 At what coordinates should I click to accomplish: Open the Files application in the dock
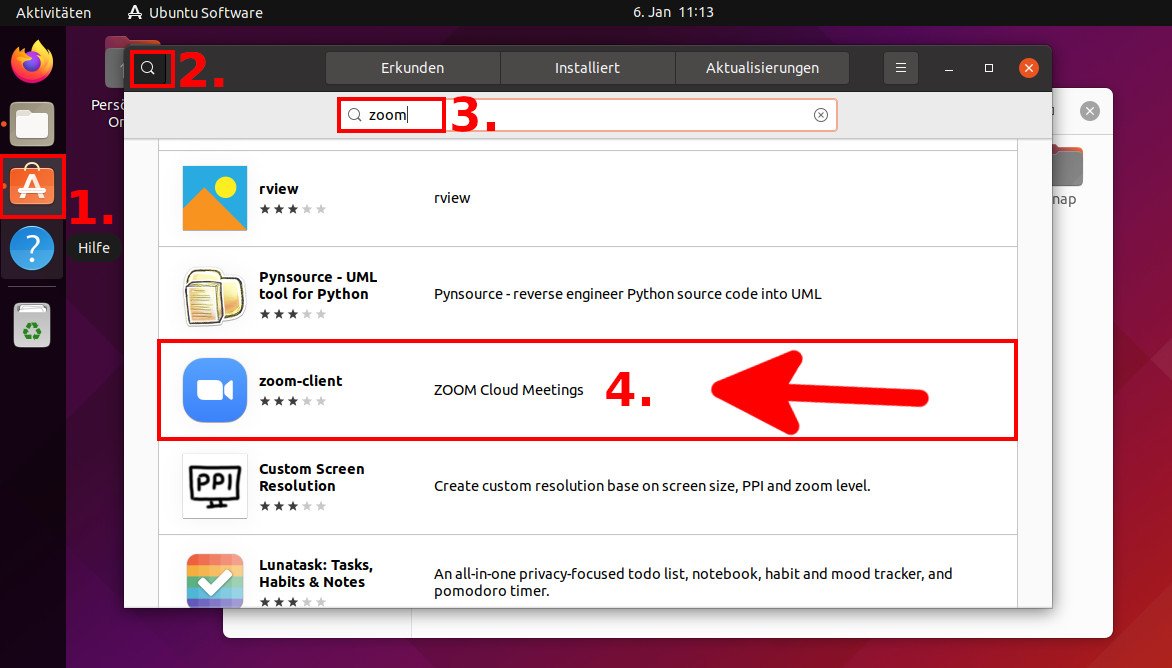pos(31,124)
